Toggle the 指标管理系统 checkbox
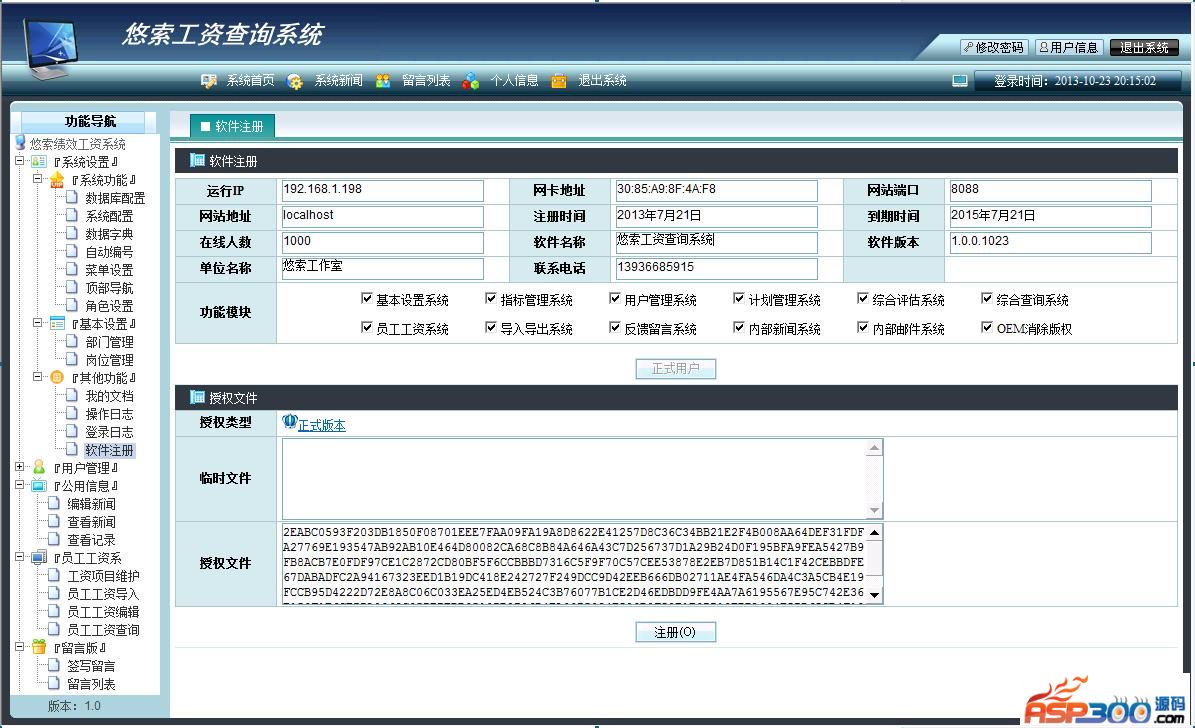Image resolution: width=1195 pixels, height=728 pixels. 491,299
